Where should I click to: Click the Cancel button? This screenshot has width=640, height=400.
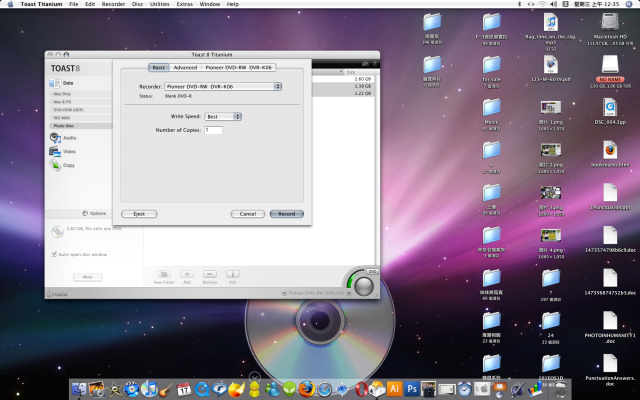248,214
